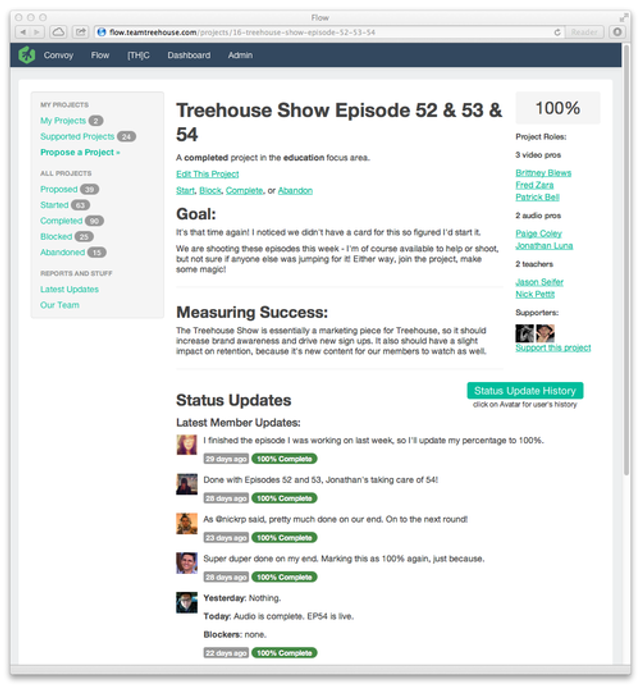The image size is (640, 686).
Task: Show Blocked projects list
Action: pyautogui.click(x=56, y=236)
